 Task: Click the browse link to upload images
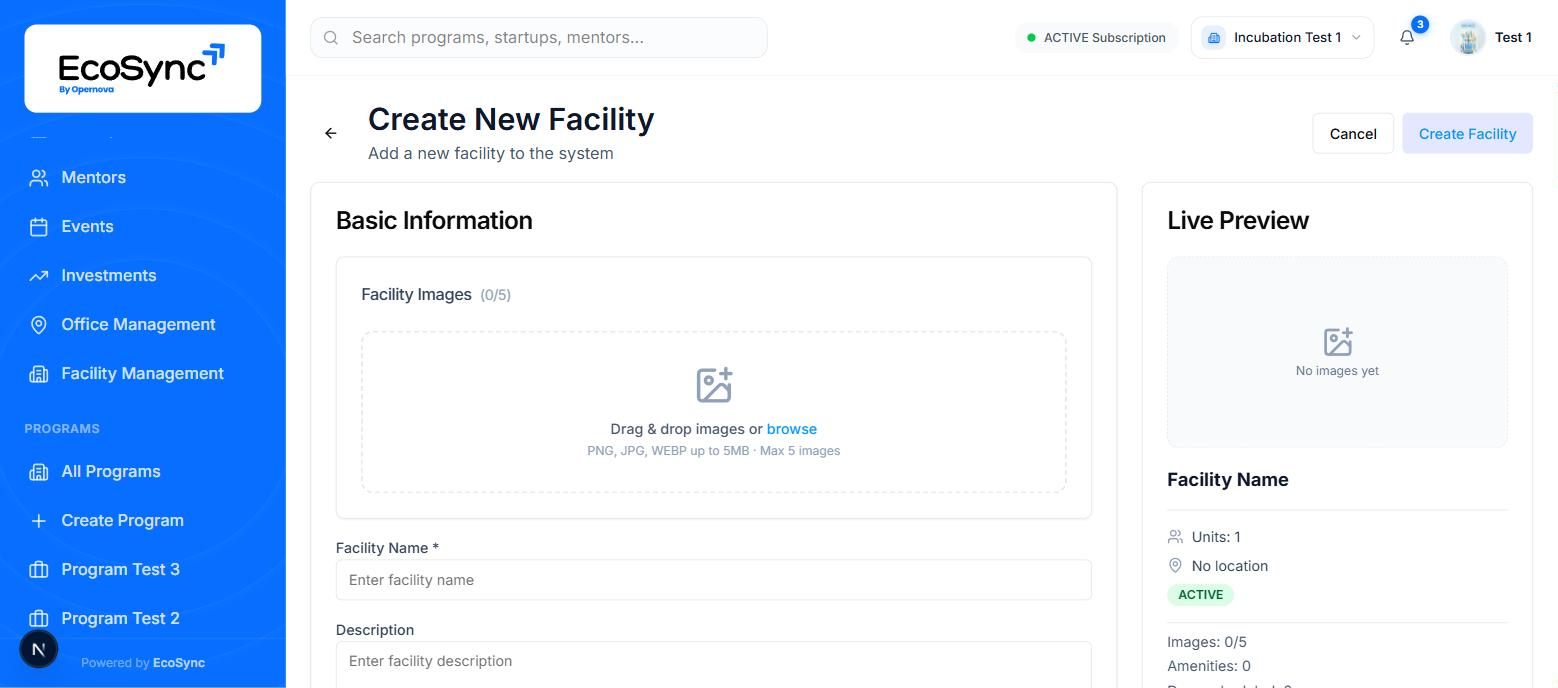tap(792, 429)
